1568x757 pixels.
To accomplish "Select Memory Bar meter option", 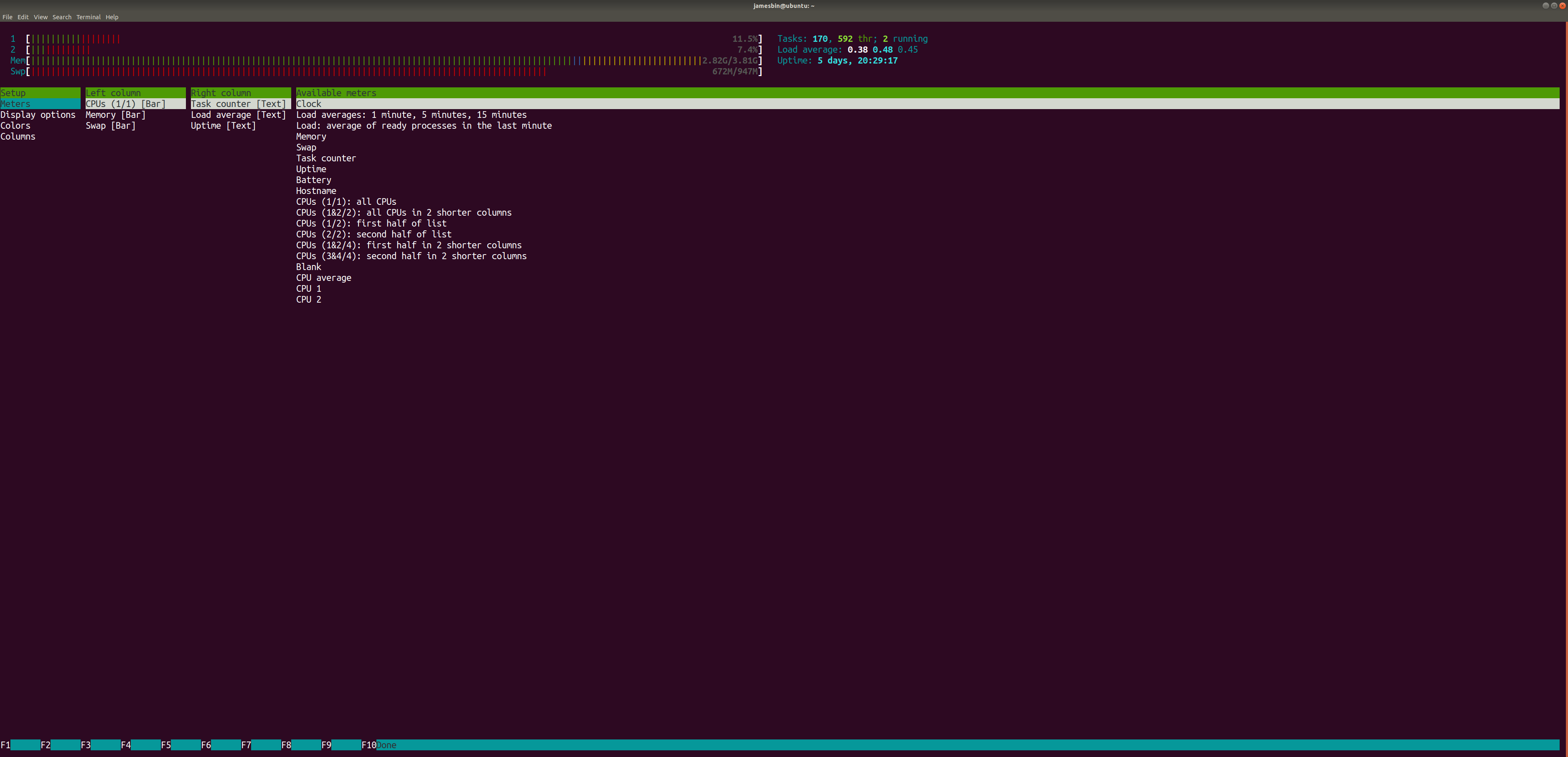I will [115, 115].
